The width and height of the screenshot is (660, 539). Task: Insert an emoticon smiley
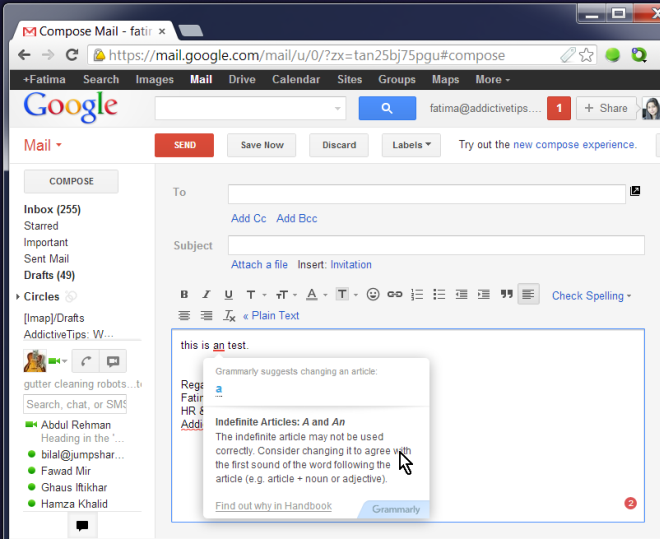point(373,294)
